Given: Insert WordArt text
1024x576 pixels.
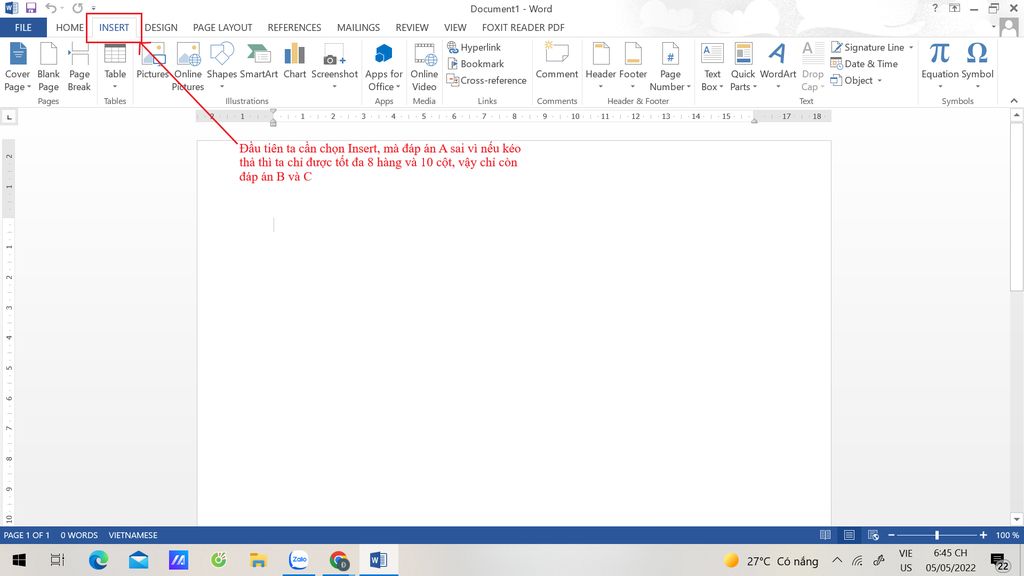Looking at the screenshot, I should click(778, 67).
